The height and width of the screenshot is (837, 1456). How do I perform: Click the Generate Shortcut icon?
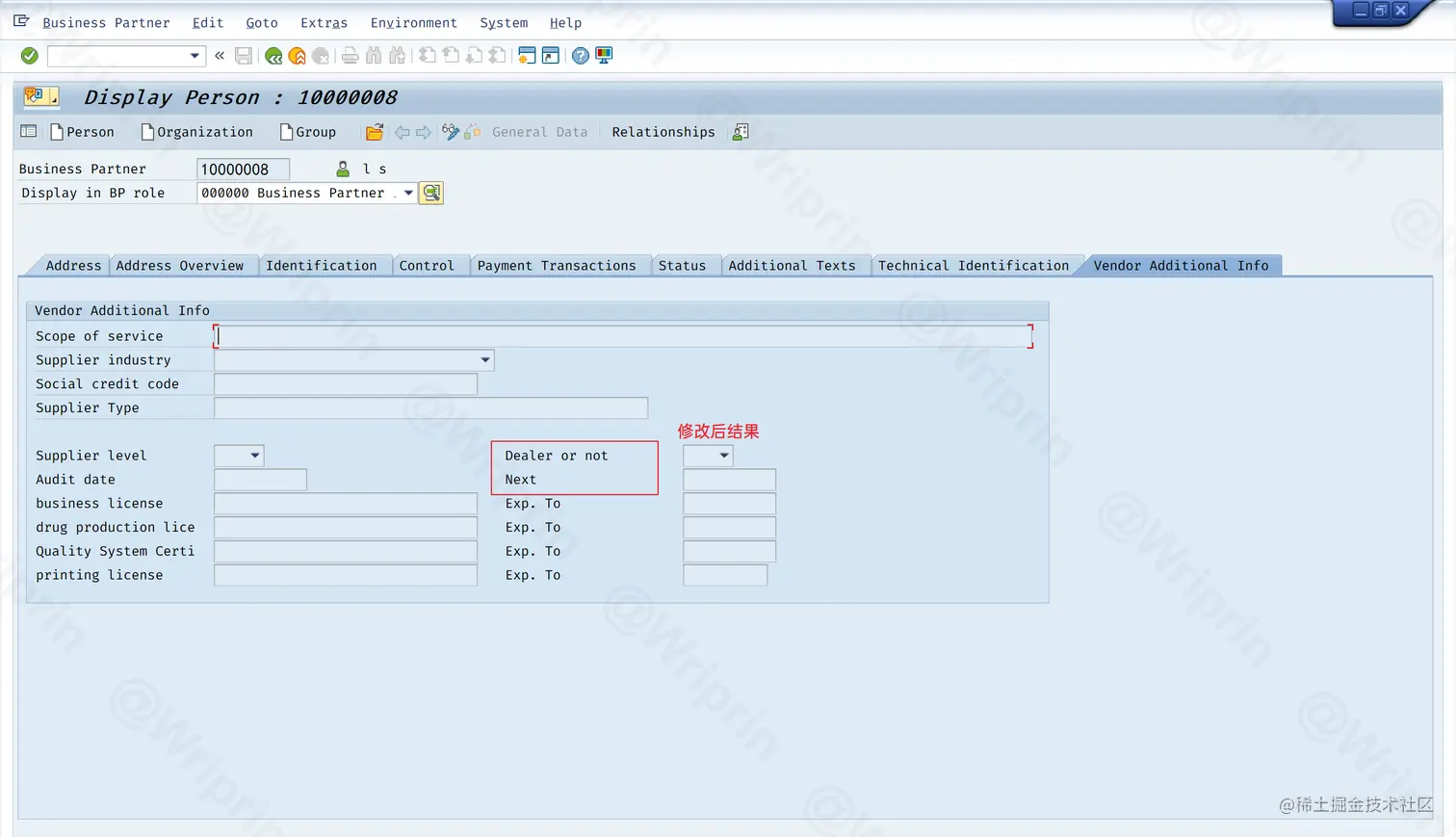(x=550, y=56)
